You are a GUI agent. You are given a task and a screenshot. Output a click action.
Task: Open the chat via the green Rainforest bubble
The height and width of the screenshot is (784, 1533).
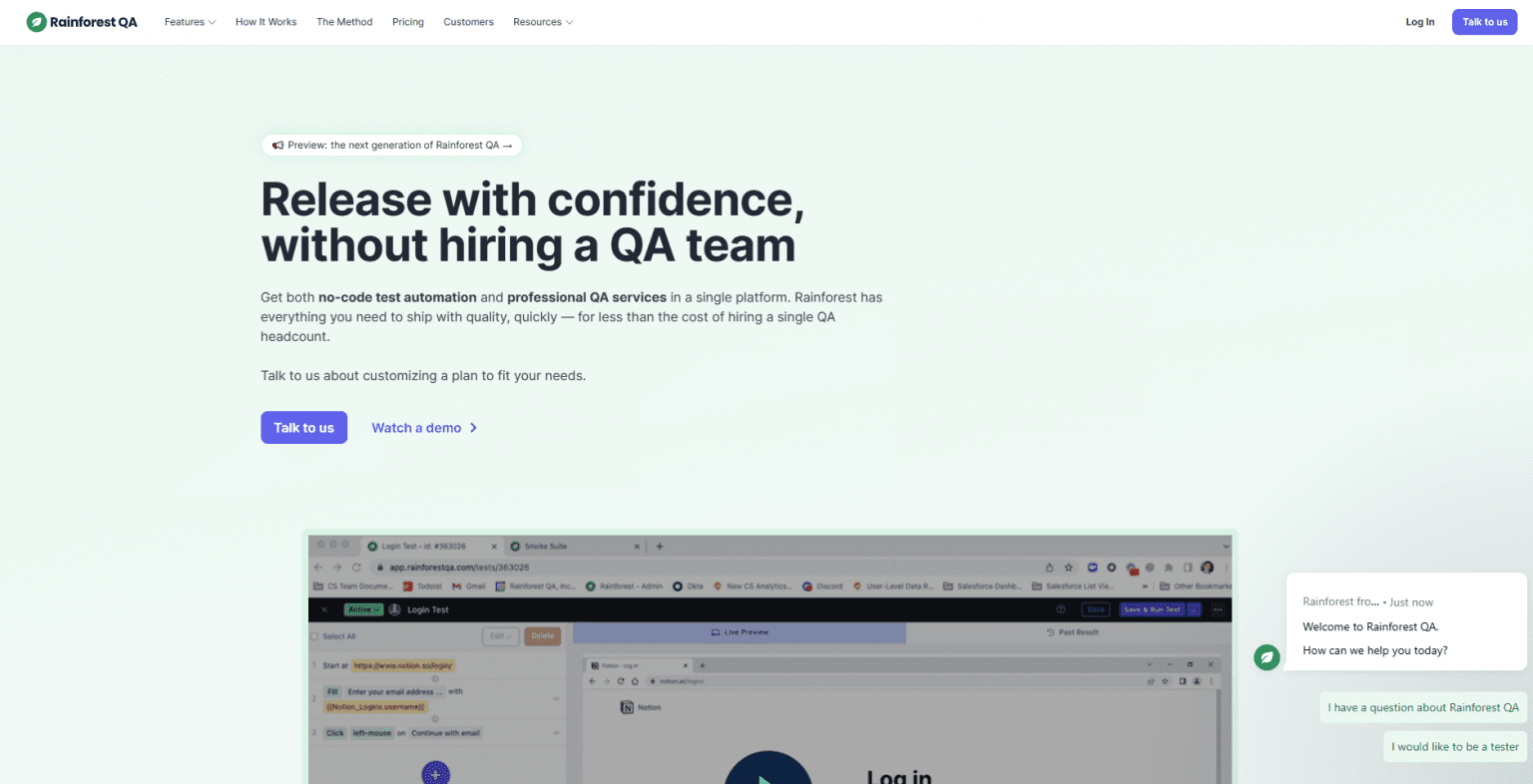1267,657
